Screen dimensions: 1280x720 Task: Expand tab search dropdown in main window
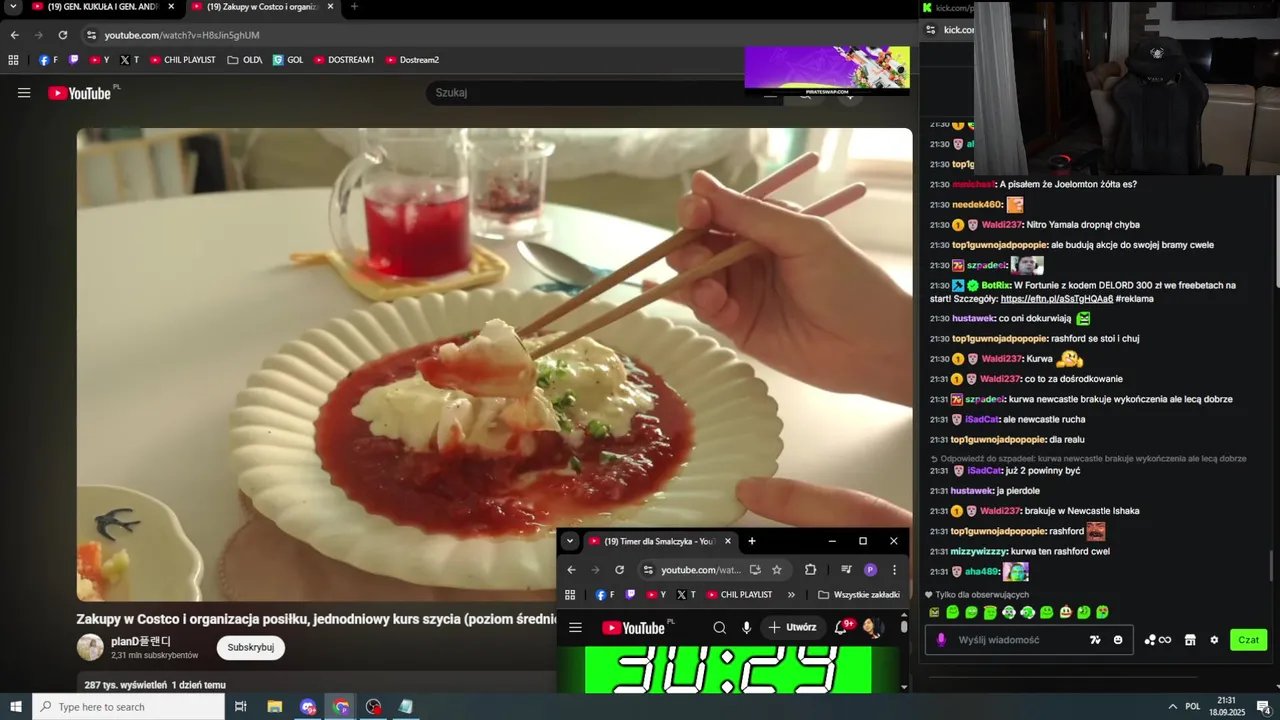[13, 6]
